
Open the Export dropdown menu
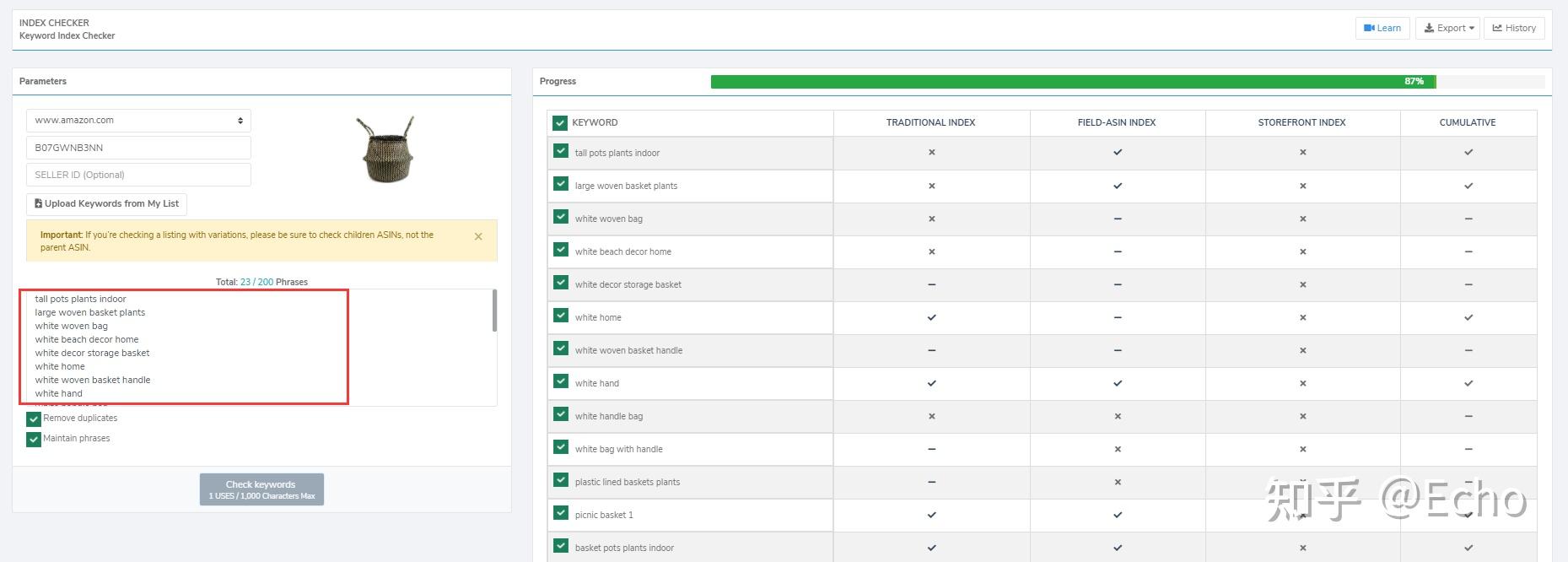[x=1448, y=28]
